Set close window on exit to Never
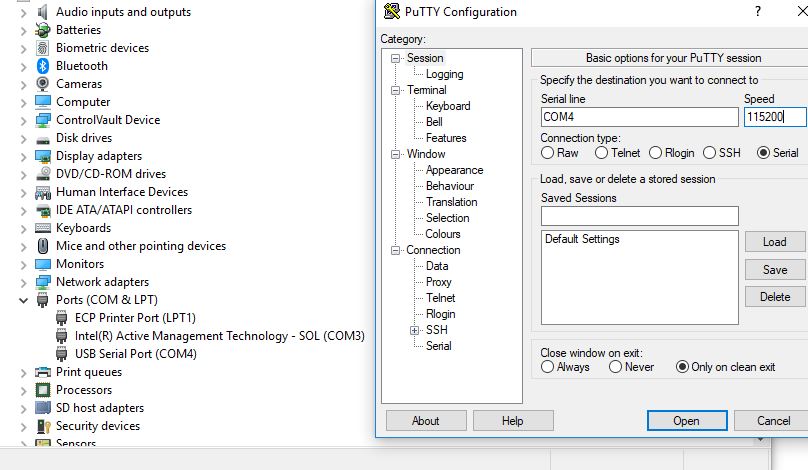This screenshot has width=808, height=470. (x=615, y=367)
